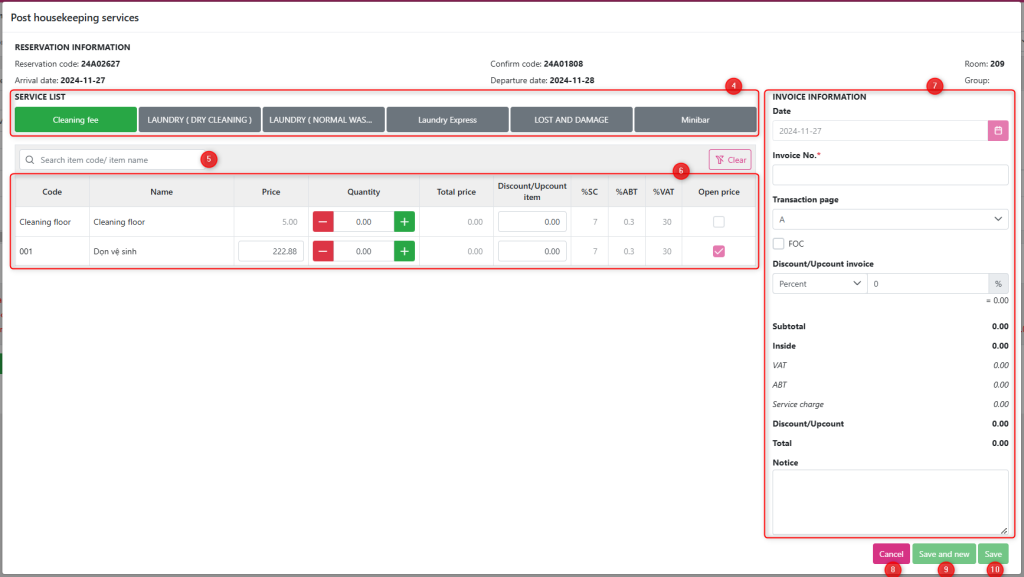The width and height of the screenshot is (1024, 577).
Task: Open the Percent discount type dropdown
Action: (x=819, y=284)
